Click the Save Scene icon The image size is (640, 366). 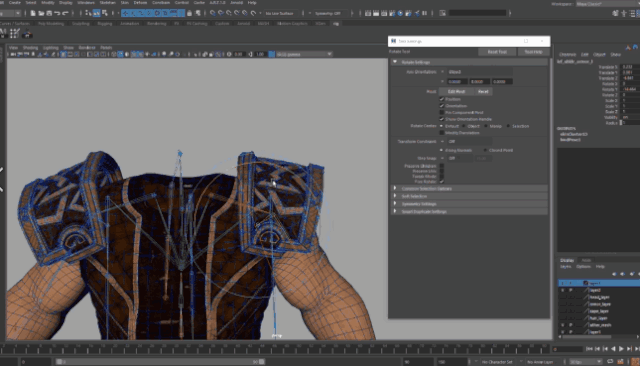tap(49, 13)
